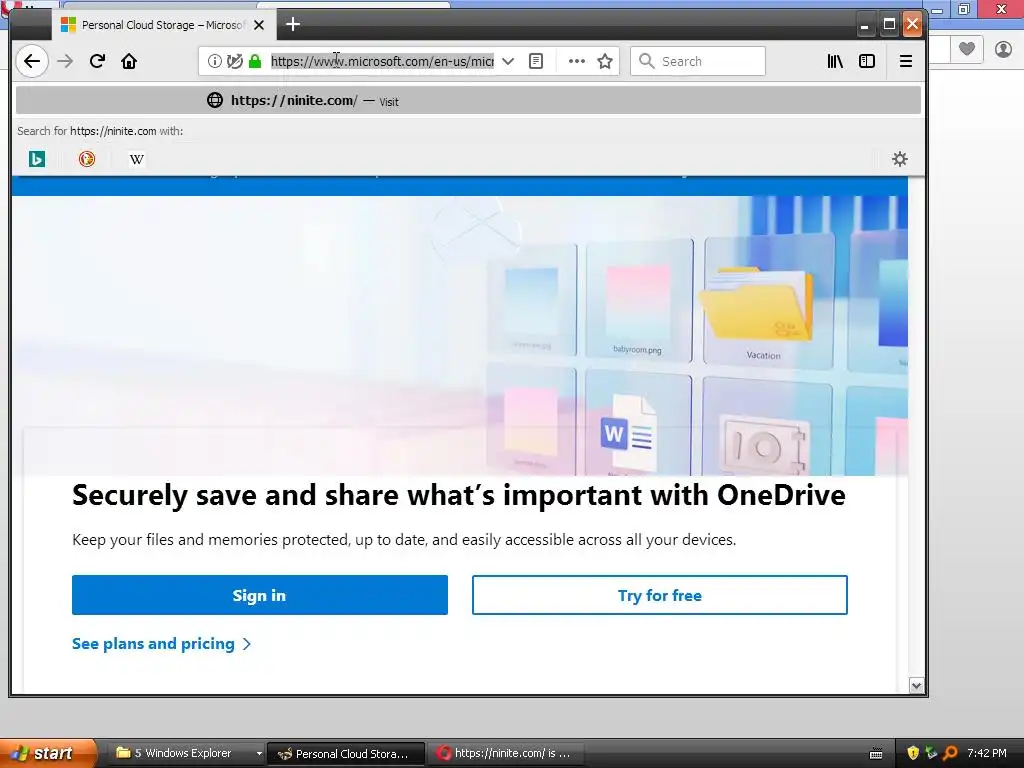1024x768 pixels.
Task: Search with the DuckDuckGo engine icon
Action: pyautogui.click(x=87, y=159)
